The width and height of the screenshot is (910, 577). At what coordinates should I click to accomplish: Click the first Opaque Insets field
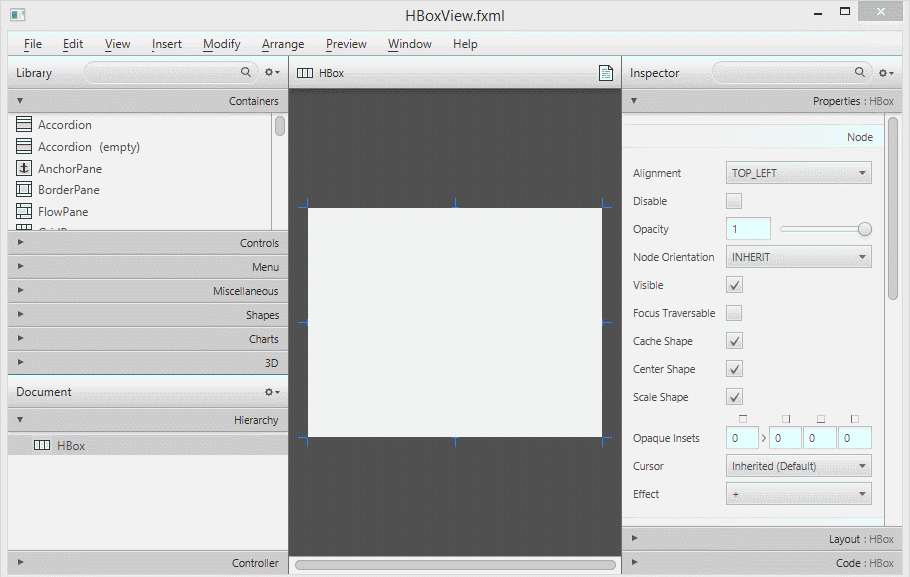[x=742, y=438]
